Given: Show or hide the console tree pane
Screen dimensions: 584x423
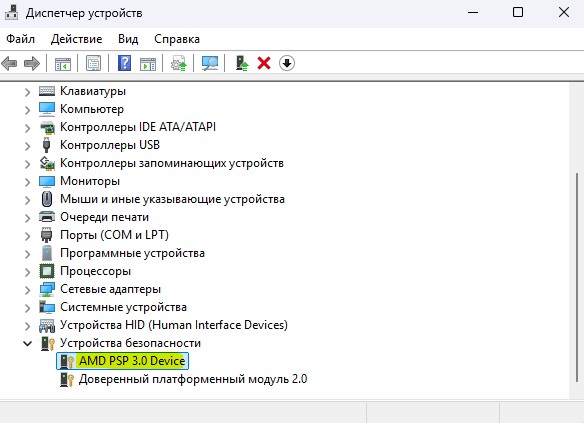Looking at the screenshot, I should click(63, 64).
